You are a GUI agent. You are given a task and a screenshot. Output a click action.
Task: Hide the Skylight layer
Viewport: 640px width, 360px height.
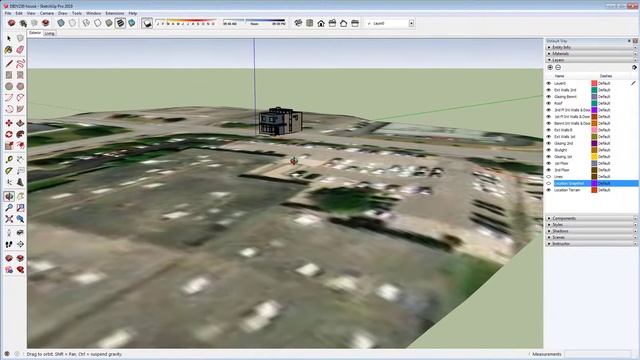tap(549, 150)
